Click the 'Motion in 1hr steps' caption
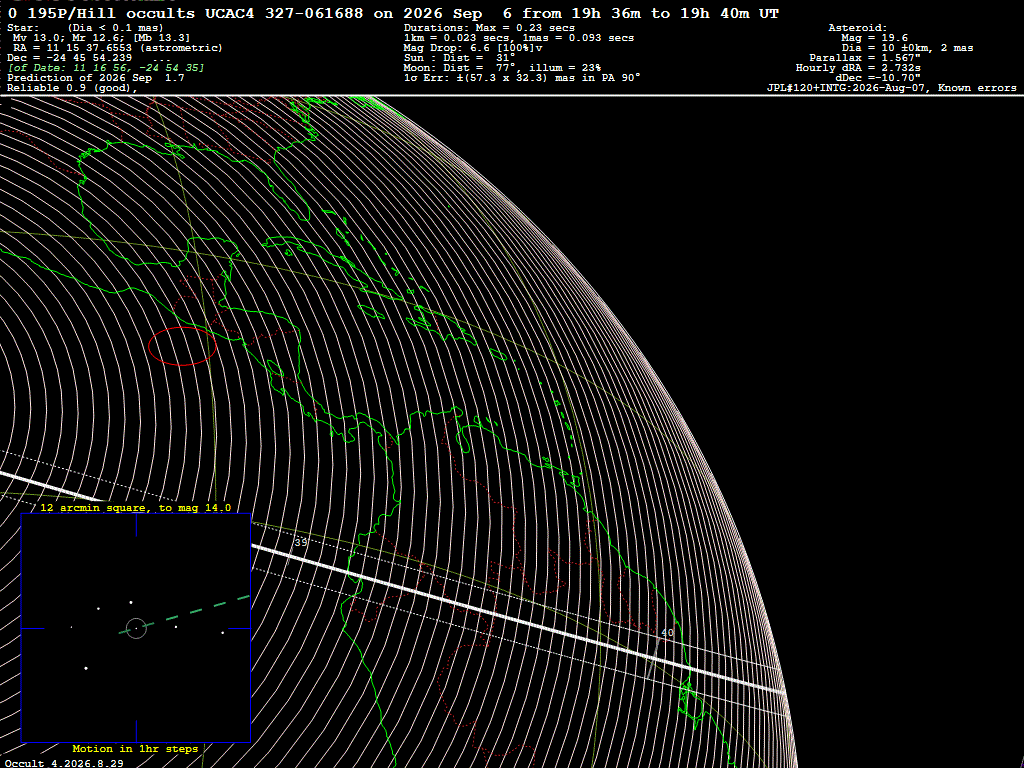1024x768 pixels. click(x=135, y=748)
